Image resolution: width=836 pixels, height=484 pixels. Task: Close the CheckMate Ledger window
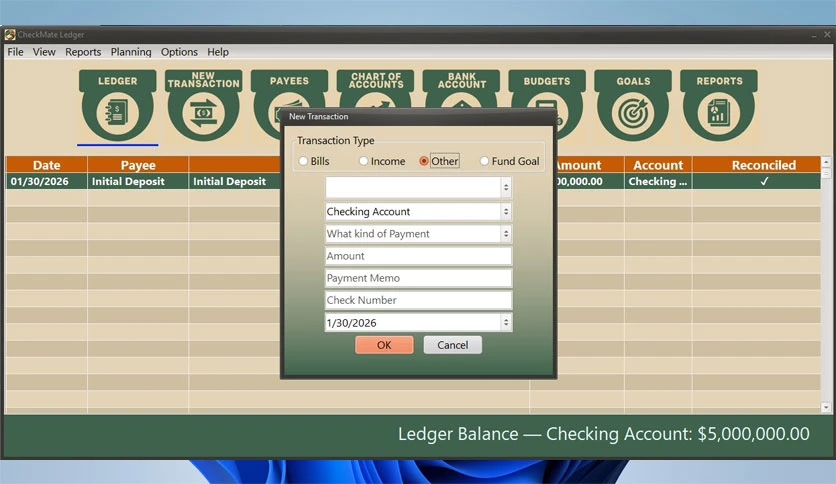pos(827,35)
